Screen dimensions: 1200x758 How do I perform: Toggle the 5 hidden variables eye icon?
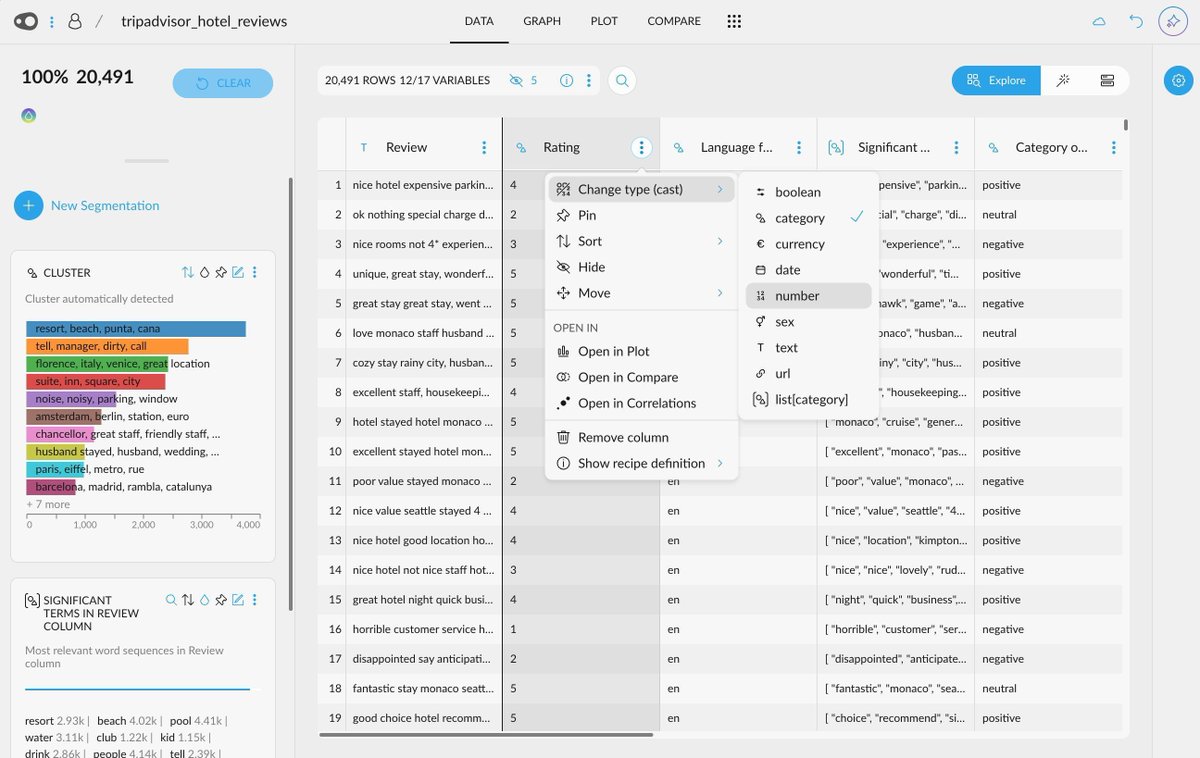(516, 81)
